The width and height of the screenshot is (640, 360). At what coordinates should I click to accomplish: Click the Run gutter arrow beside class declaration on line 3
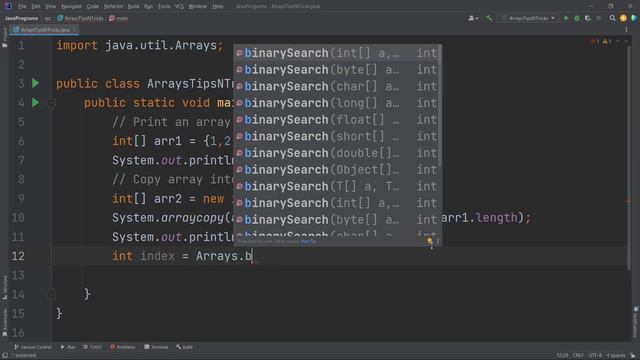coord(36,84)
